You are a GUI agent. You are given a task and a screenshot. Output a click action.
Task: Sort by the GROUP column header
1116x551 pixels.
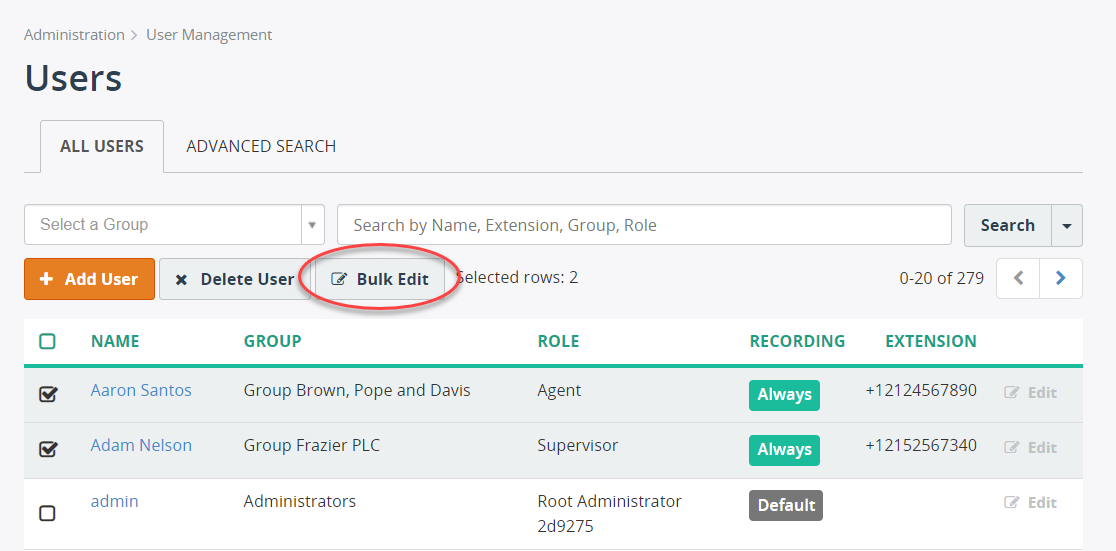click(x=273, y=341)
